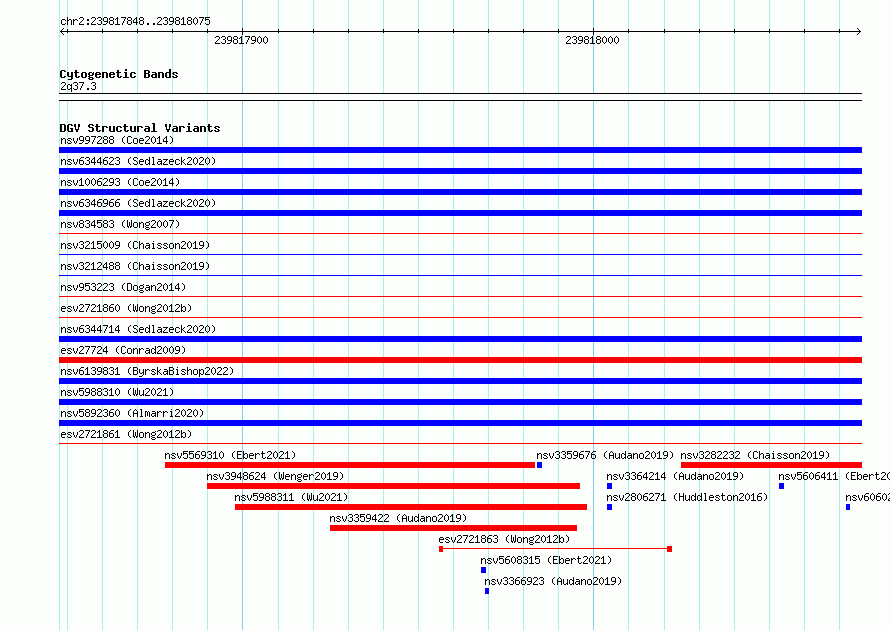Image resolution: width=890 pixels, height=630 pixels.
Task: Click the Cytogenetic Bands track title
Action: click(119, 74)
